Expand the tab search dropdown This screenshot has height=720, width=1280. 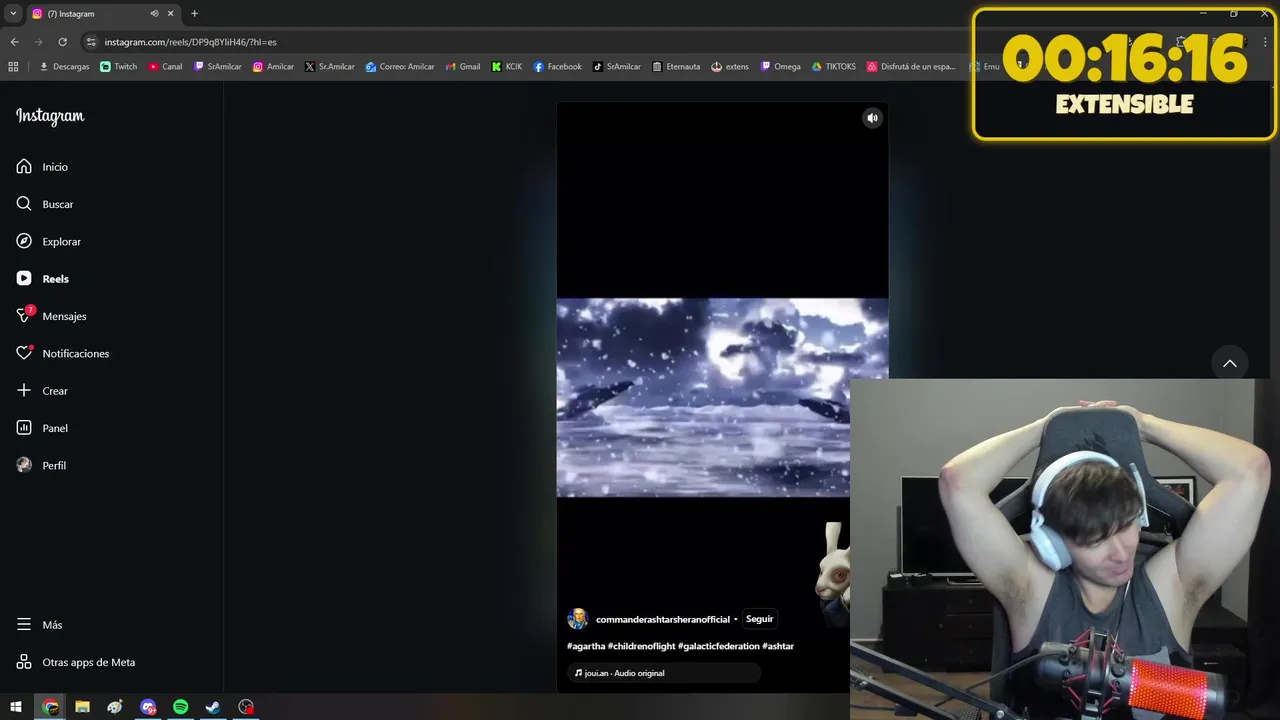click(x=13, y=13)
